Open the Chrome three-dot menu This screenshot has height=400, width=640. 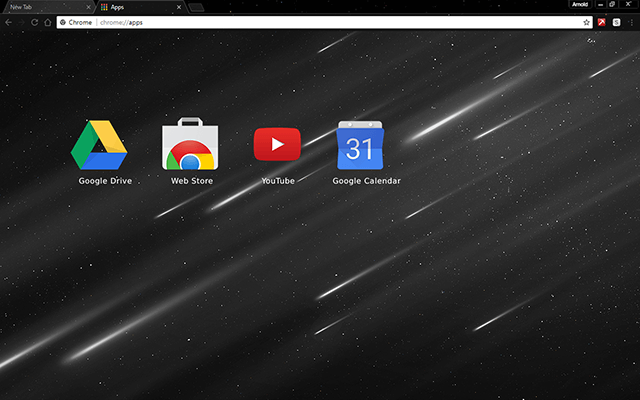point(631,22)
